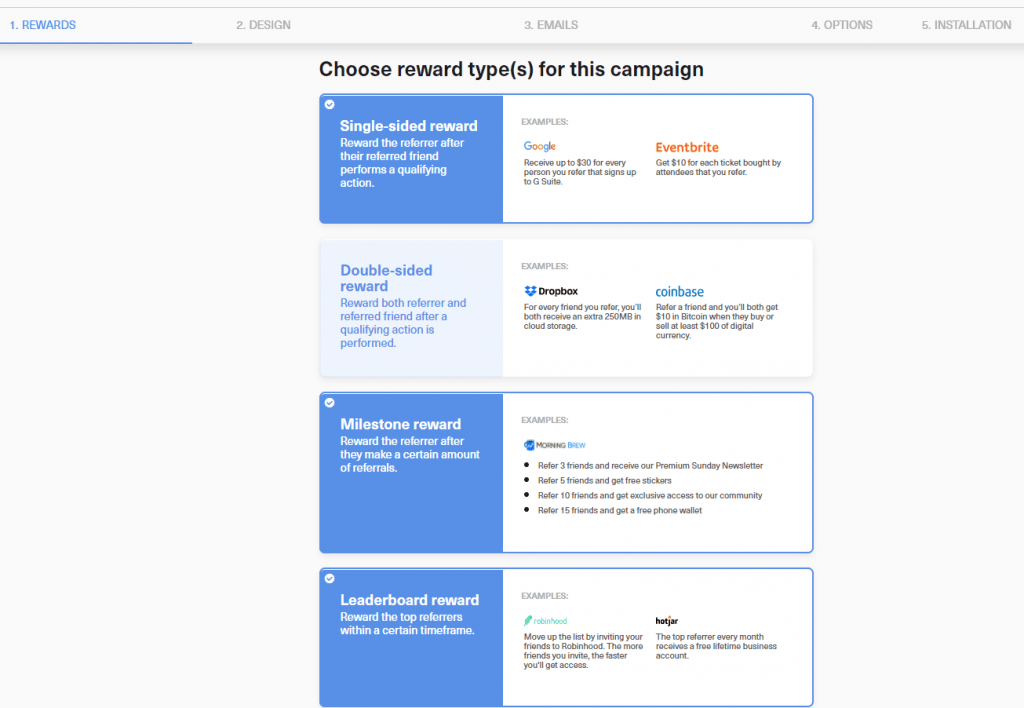
Task: Select the Double-sided reward card
Action: point(410,308)
